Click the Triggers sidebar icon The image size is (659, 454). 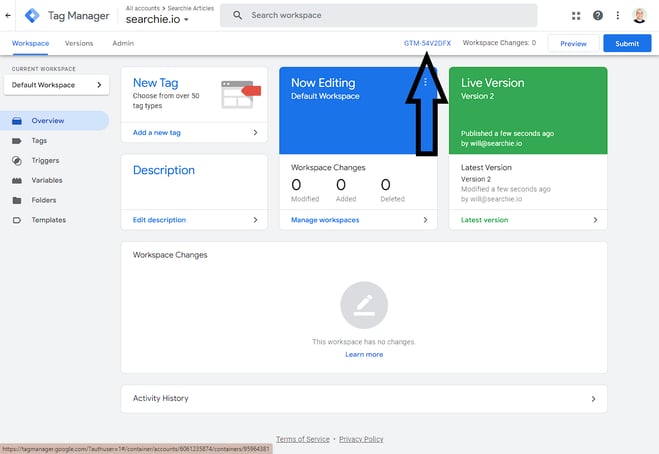[x=17, y=161]
